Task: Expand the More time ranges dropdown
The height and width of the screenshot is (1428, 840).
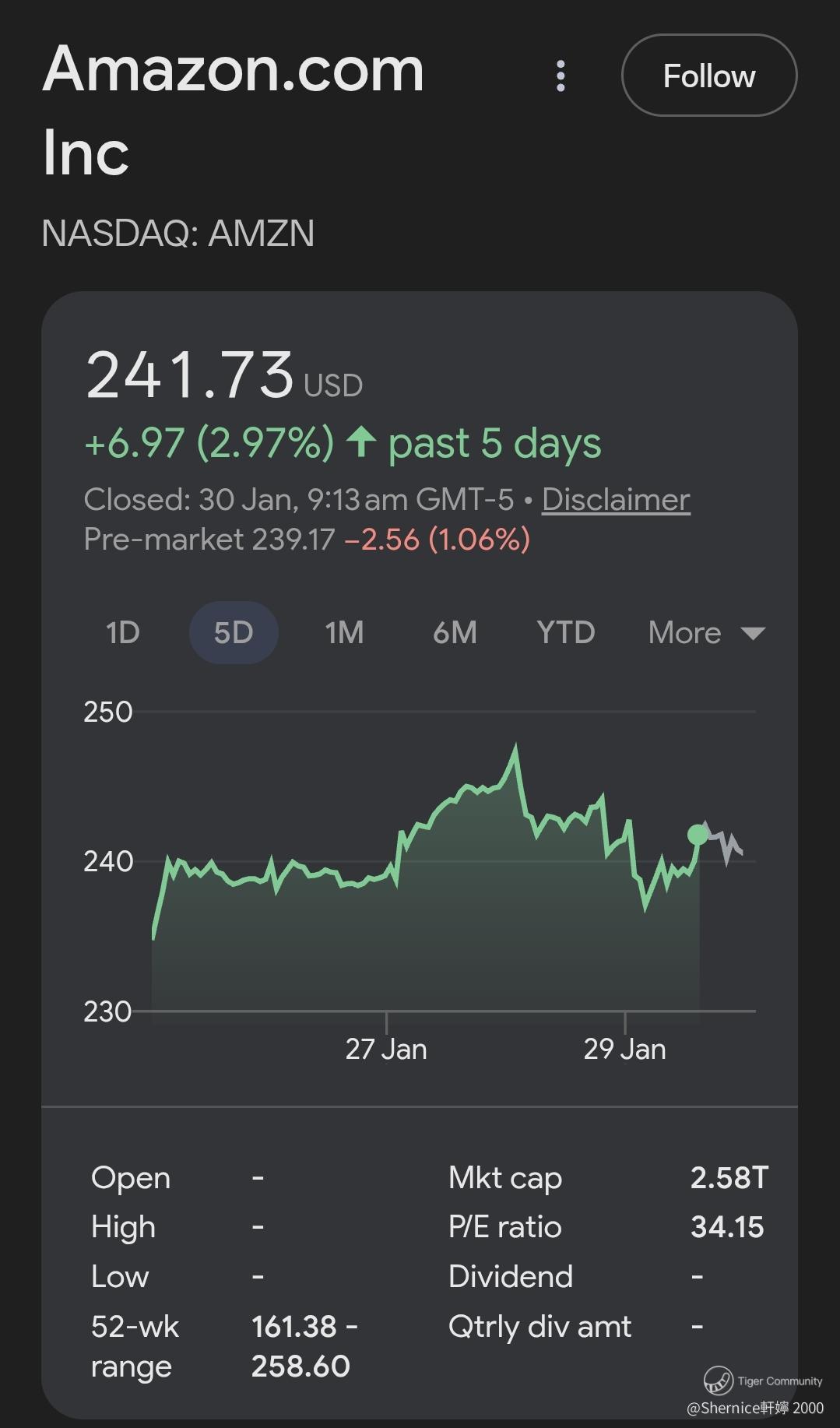Action: tap(706, 633)
